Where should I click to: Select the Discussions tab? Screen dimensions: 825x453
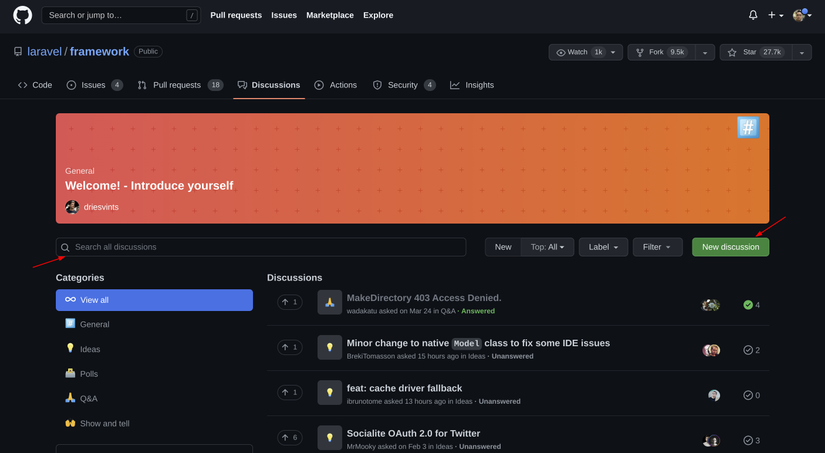(x=269, y=85)
